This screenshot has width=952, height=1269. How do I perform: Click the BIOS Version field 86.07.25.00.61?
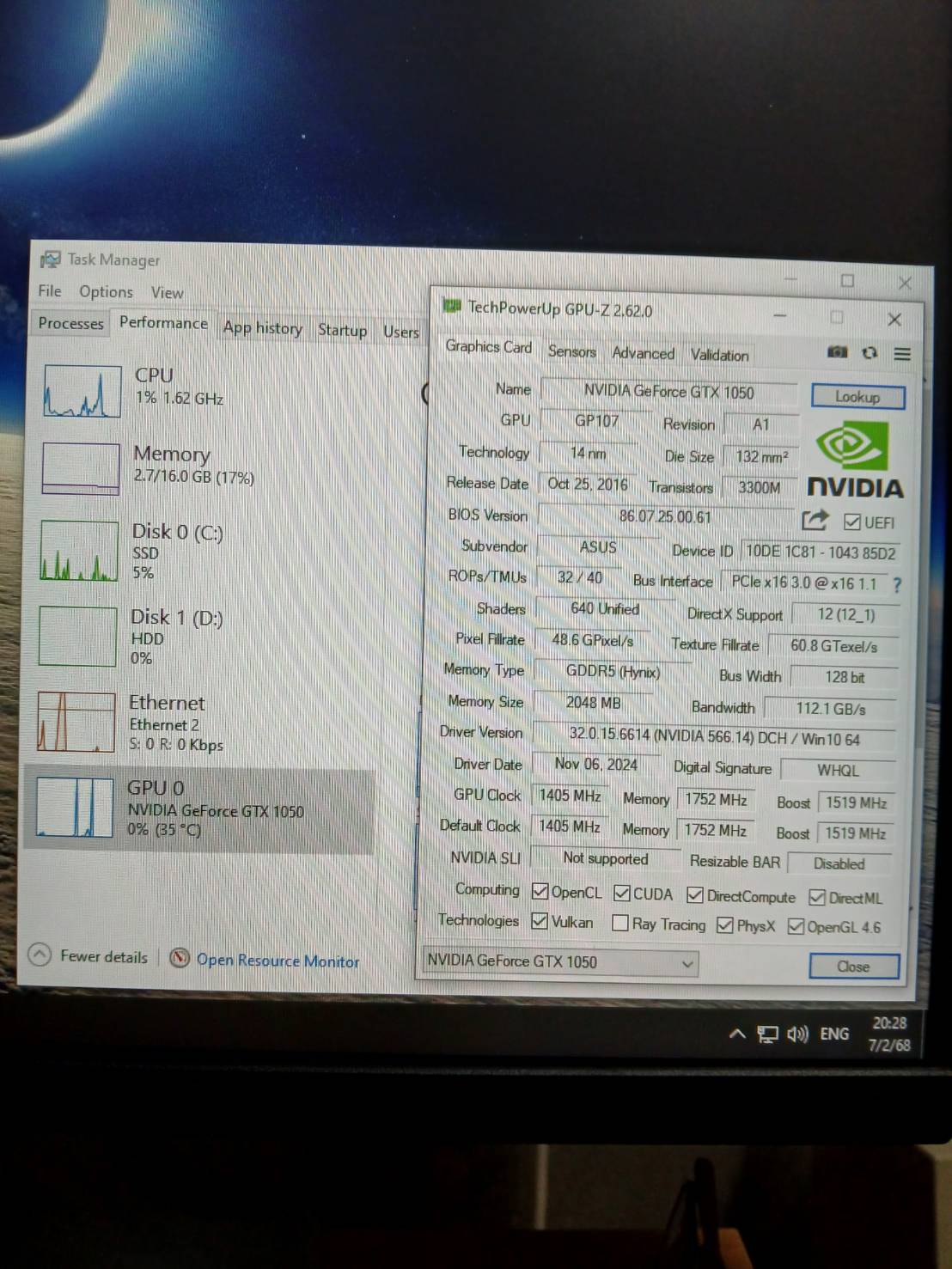tap(665, 516)
